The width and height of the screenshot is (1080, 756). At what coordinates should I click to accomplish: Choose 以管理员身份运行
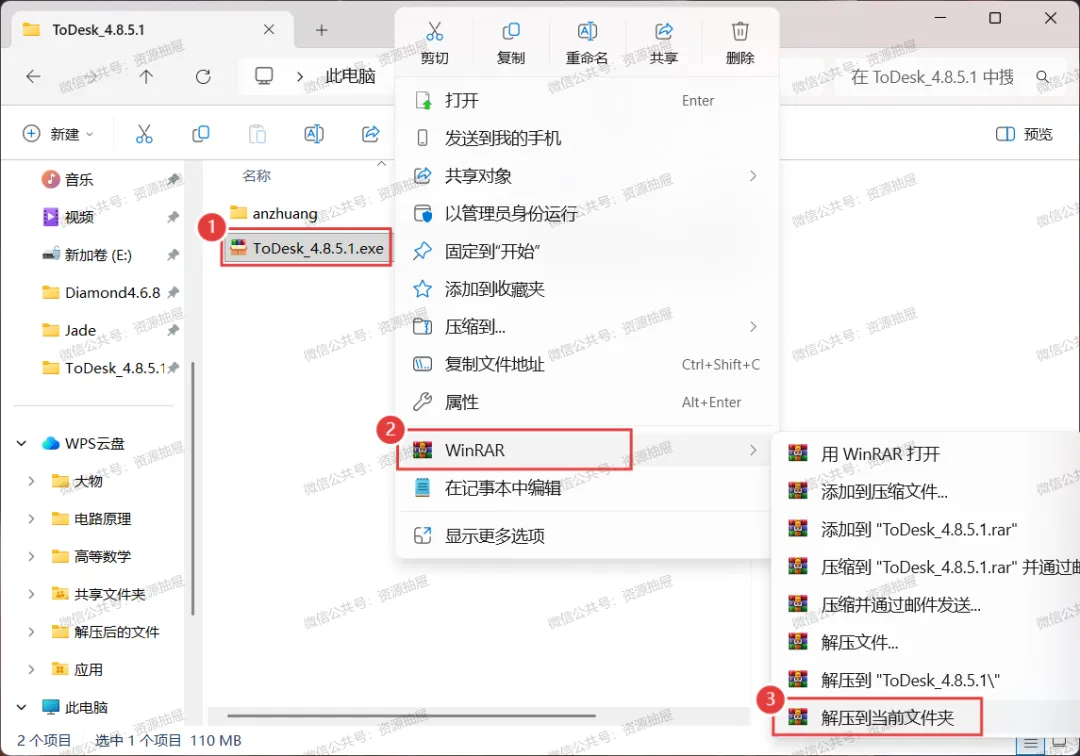click(587, 214)
